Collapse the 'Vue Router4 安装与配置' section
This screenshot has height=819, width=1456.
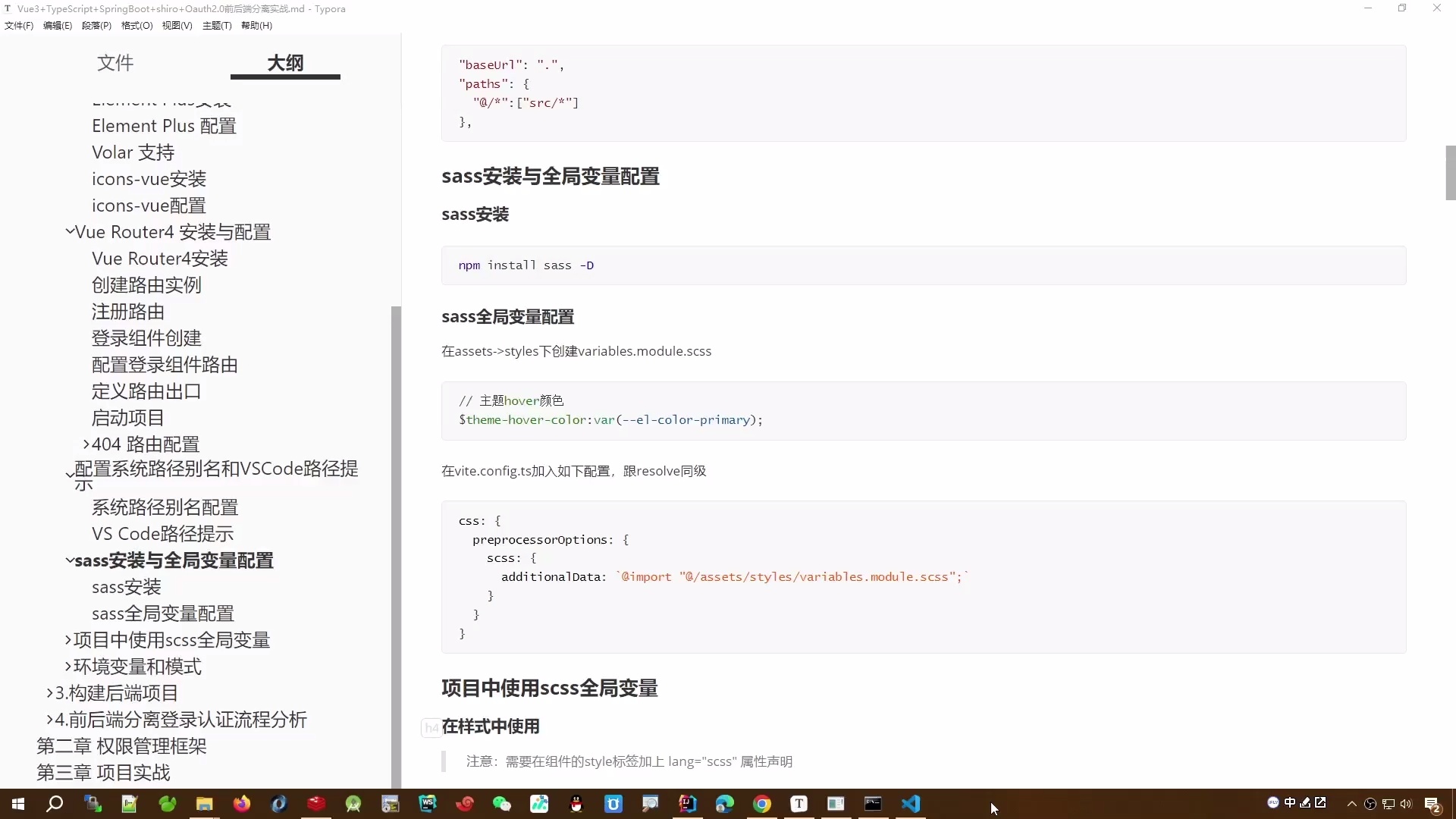click(x=69, y=232)
